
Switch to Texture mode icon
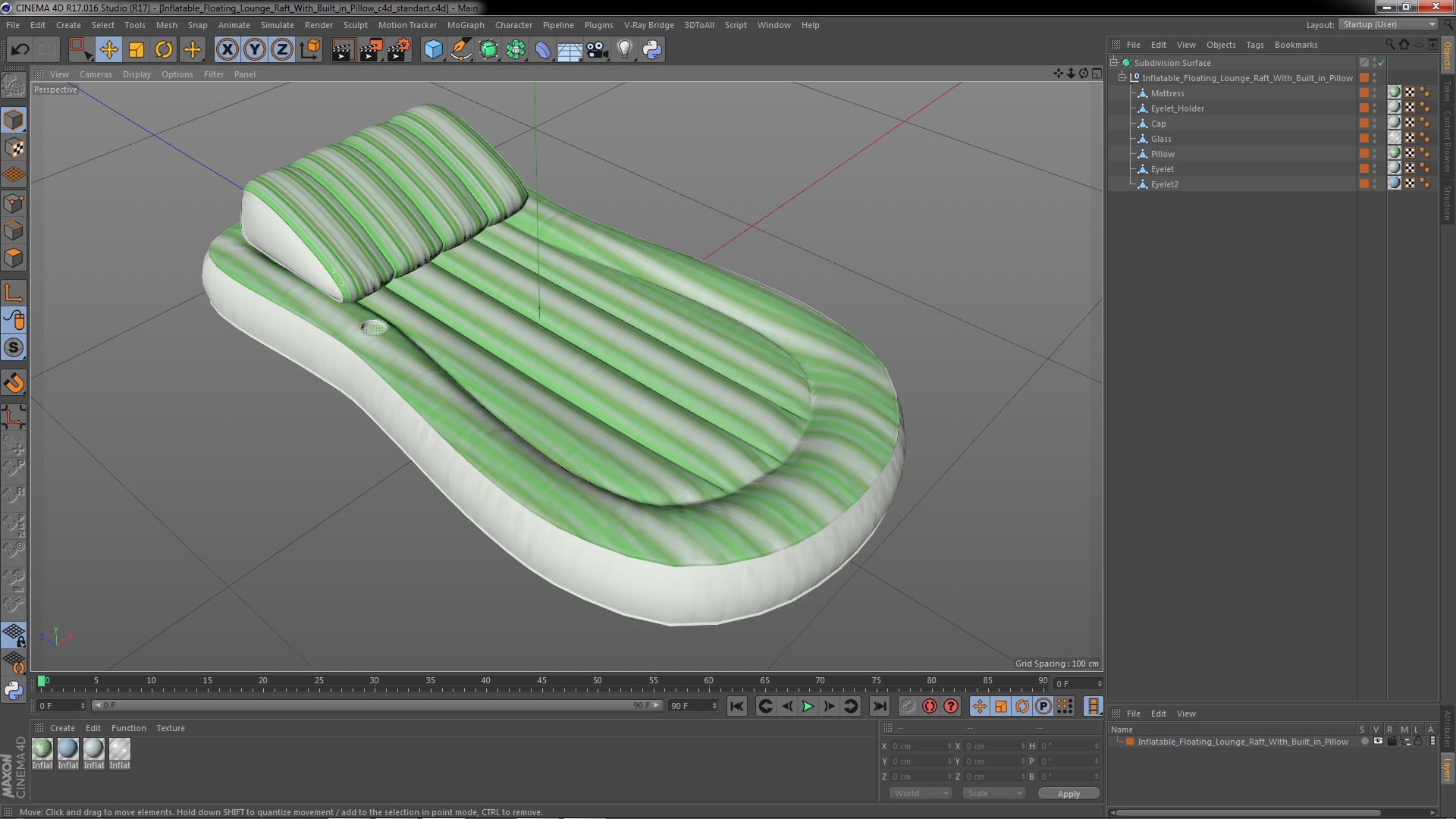pos(14,148)
